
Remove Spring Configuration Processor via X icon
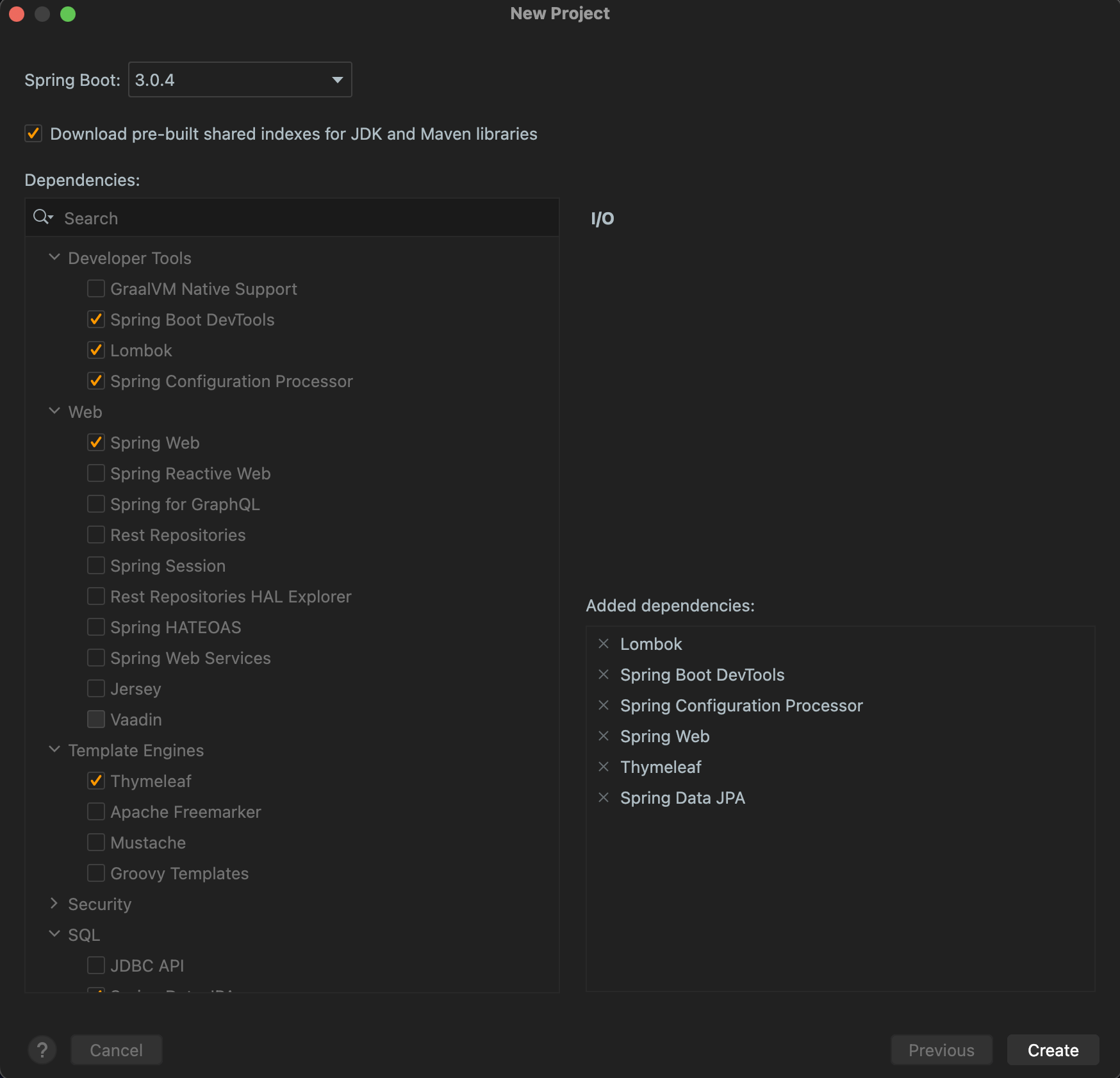click(603, 705)
